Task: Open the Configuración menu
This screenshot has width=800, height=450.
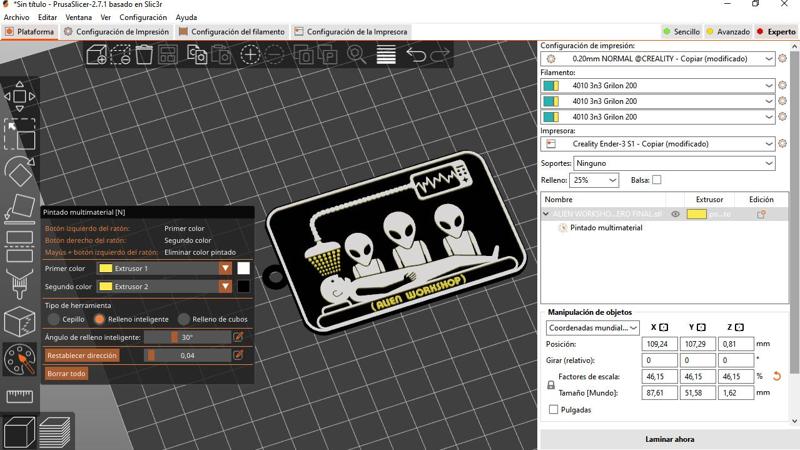Action: (x=143, y=17)
